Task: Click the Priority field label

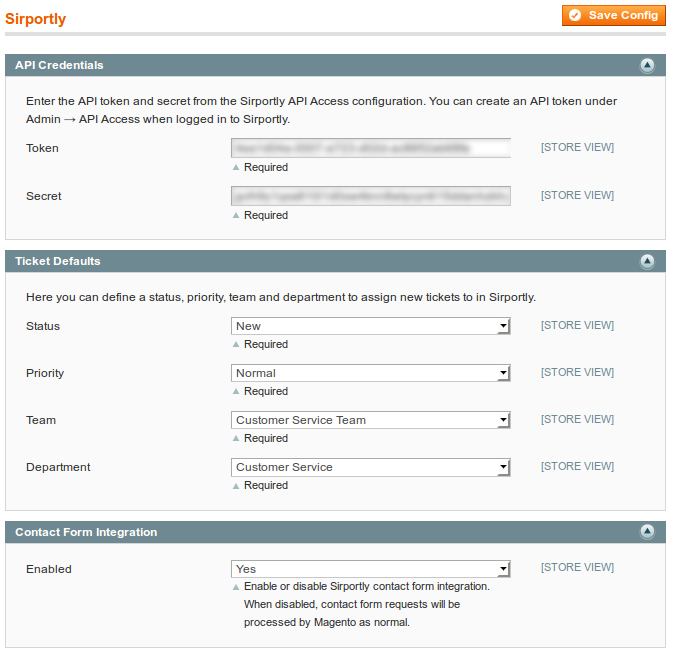Action: (45, 373)
